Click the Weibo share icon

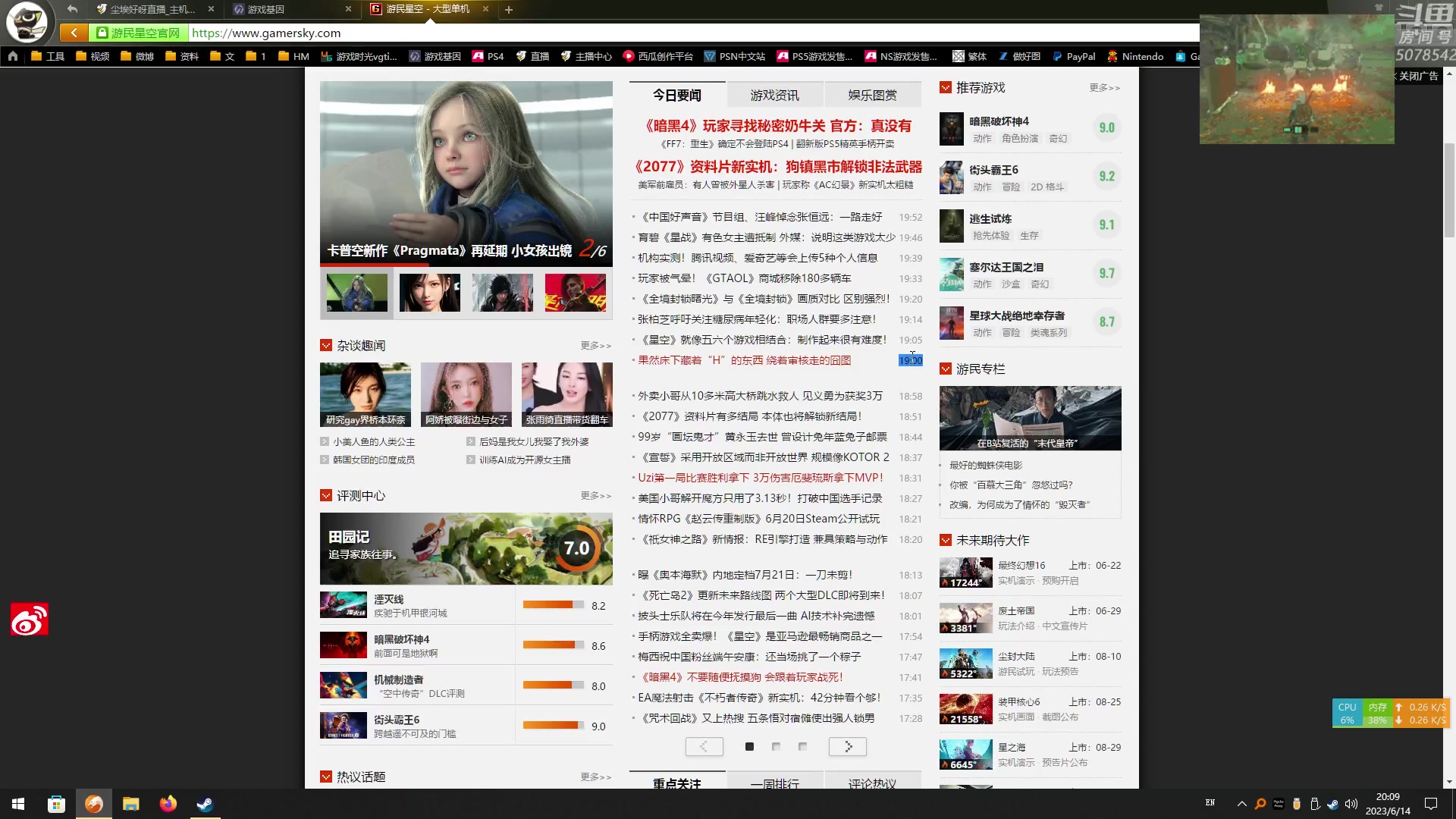pos(30,620)
